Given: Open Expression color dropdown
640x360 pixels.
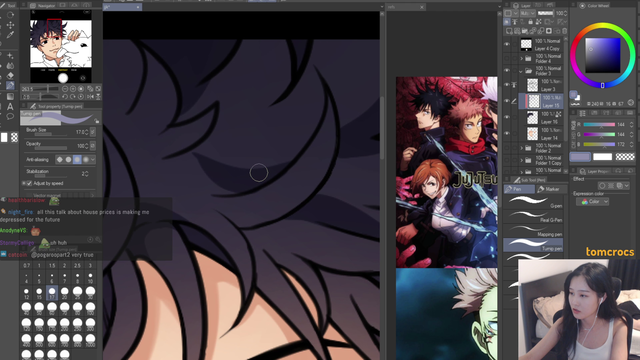Looking at the screenshot, I should (593, 202).
